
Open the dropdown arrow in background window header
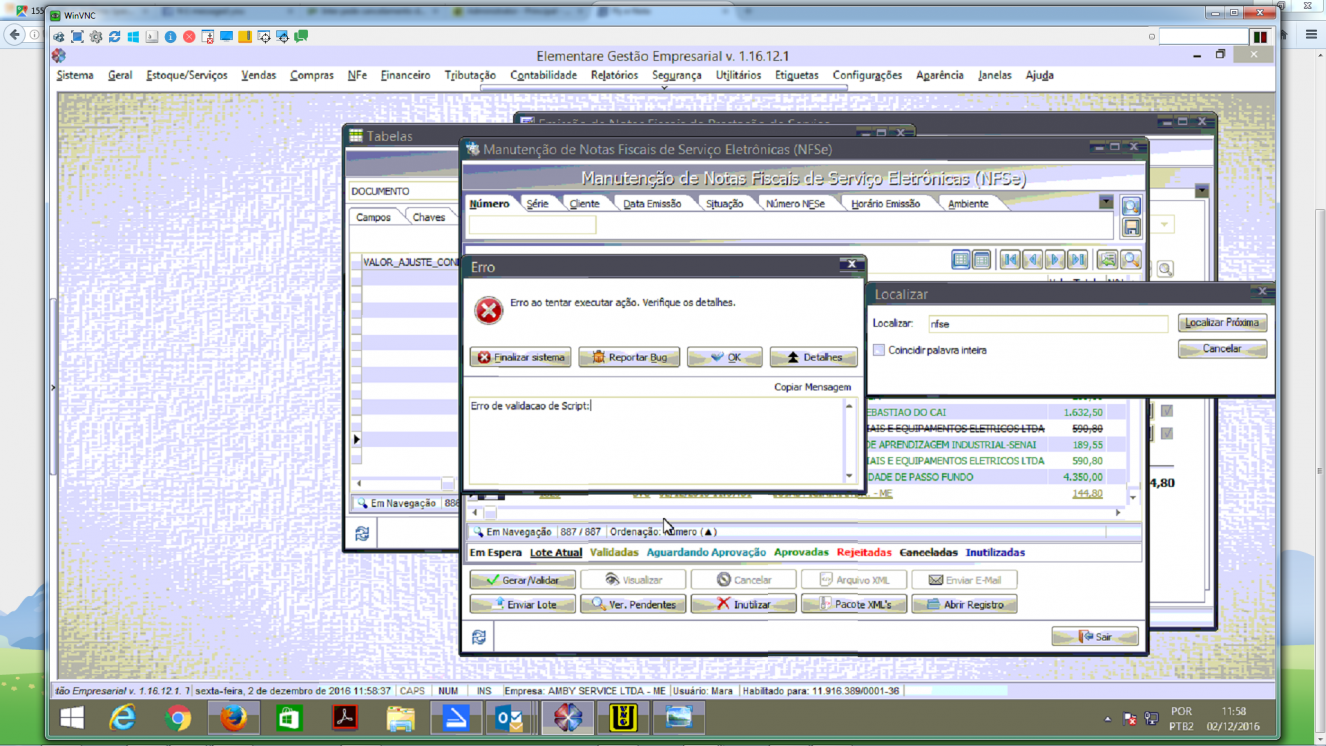click(1202, 191)
